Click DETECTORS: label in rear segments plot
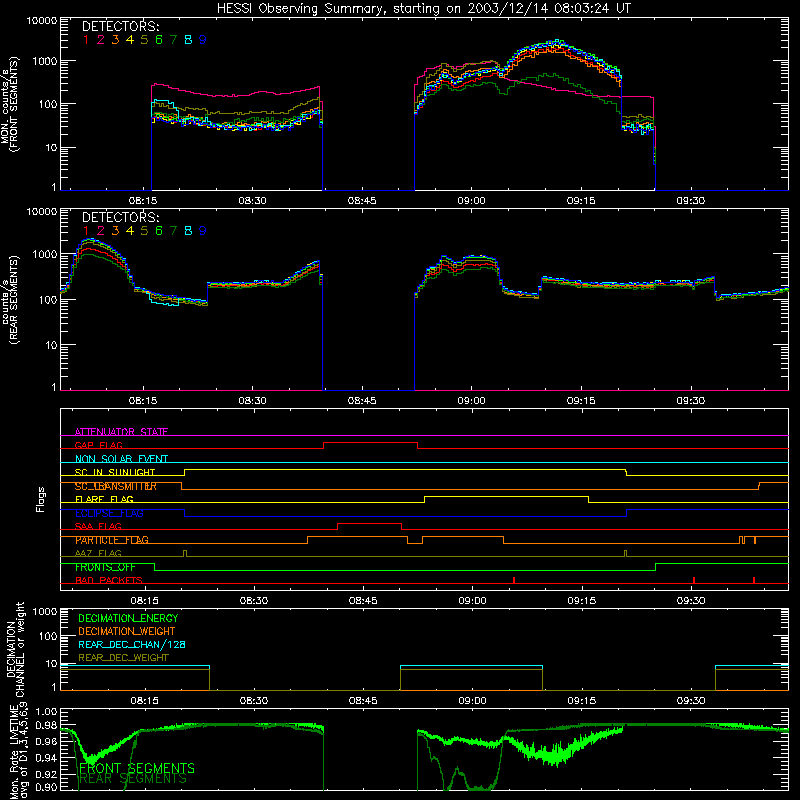Viewport: 800px width, 800px height. (120, 217)
